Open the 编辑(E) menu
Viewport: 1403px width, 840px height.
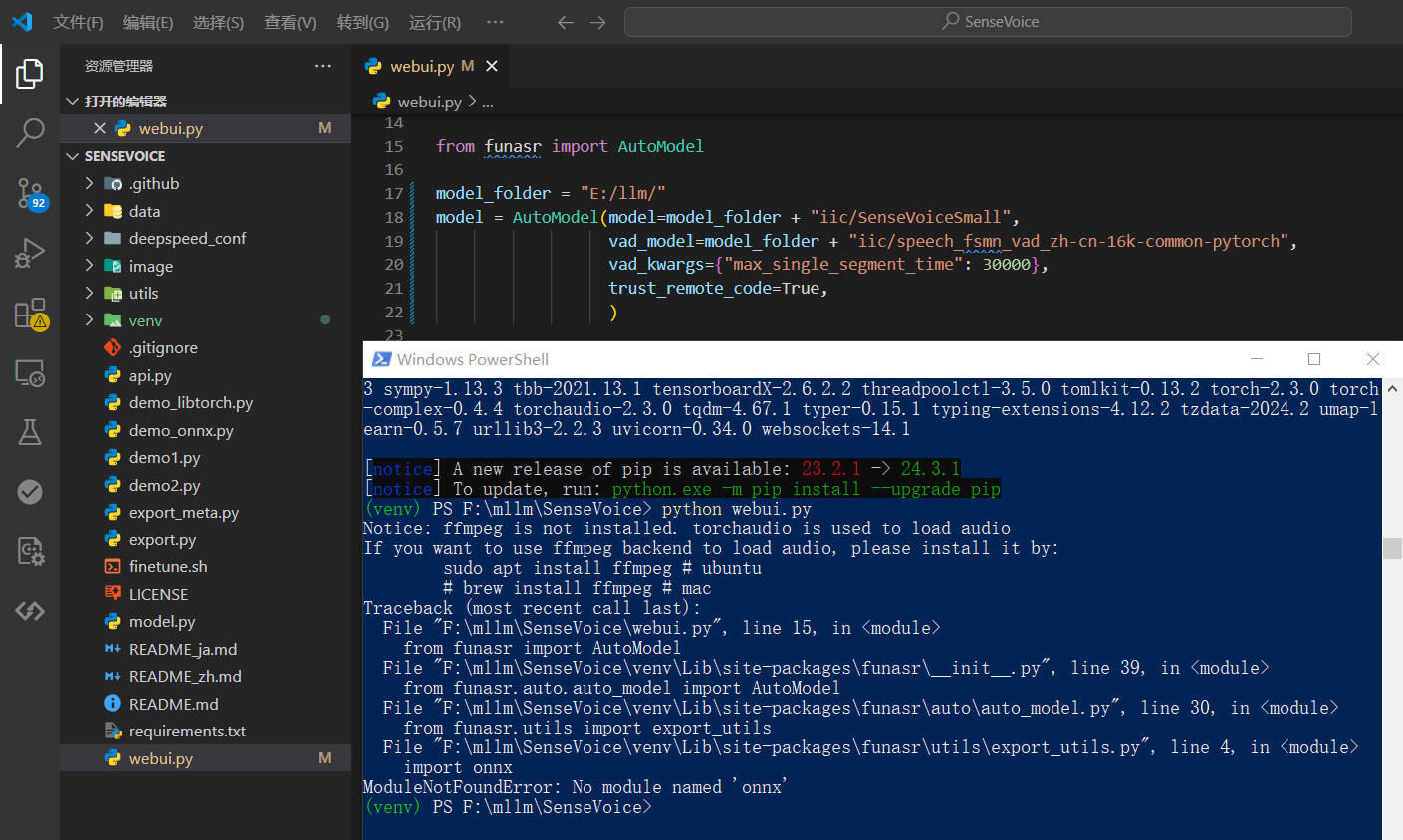148,22
